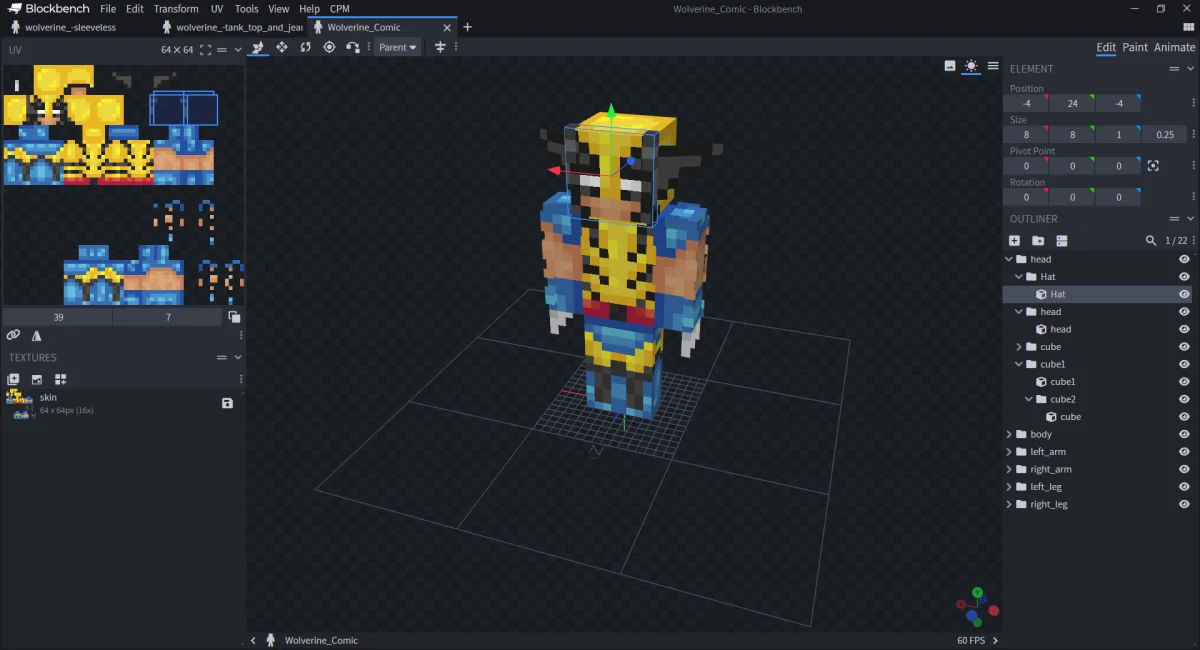Select the Vertex Snap tool
This screenshot has height=650, width=1200.
(x=353, y=47)
